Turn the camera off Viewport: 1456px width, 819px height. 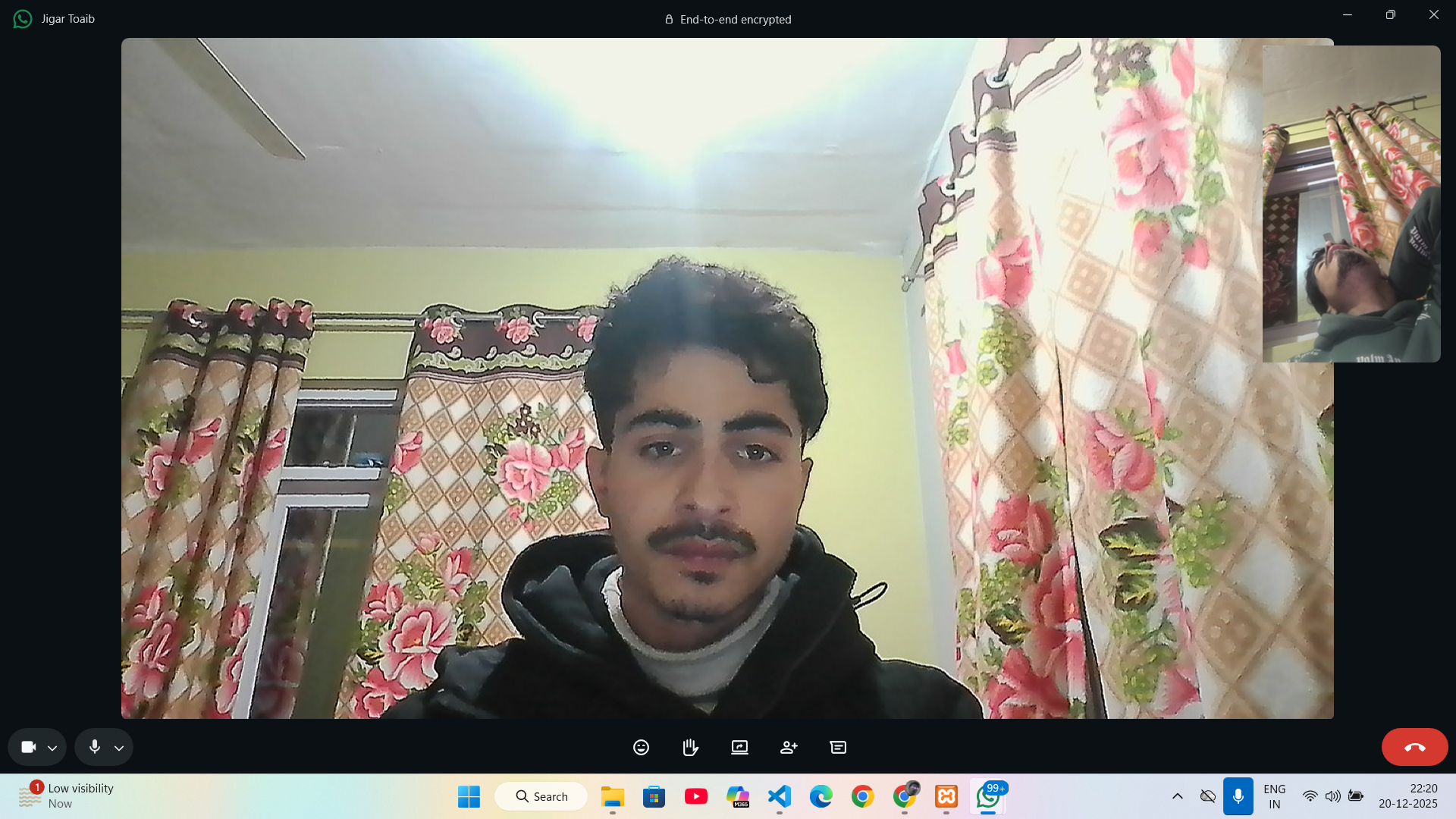29,748
